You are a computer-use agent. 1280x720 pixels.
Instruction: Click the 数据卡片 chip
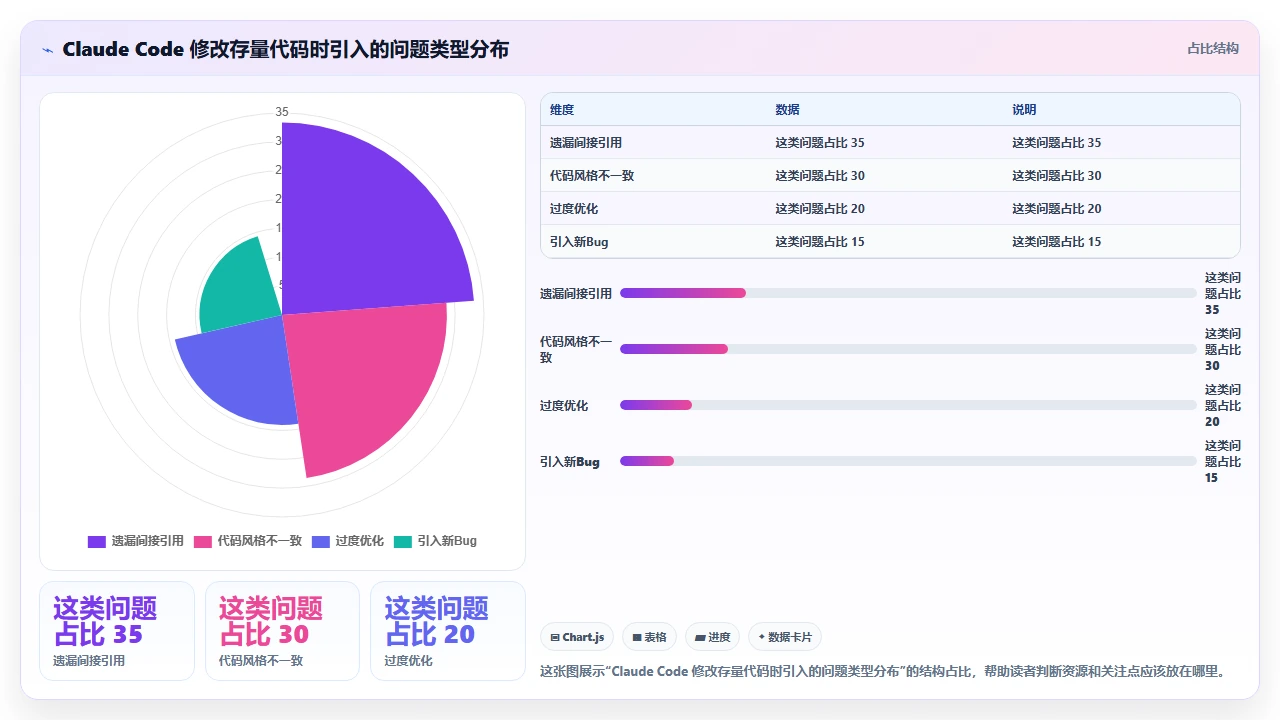(785, 637)
